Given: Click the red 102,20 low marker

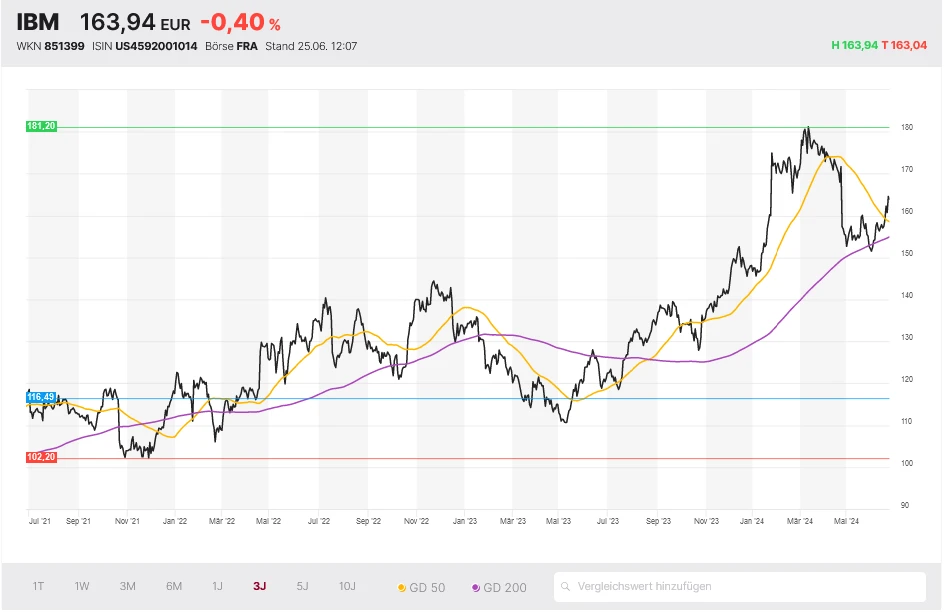Looking at the screenshot, I should pyautogui.click(x=42, y=457).
